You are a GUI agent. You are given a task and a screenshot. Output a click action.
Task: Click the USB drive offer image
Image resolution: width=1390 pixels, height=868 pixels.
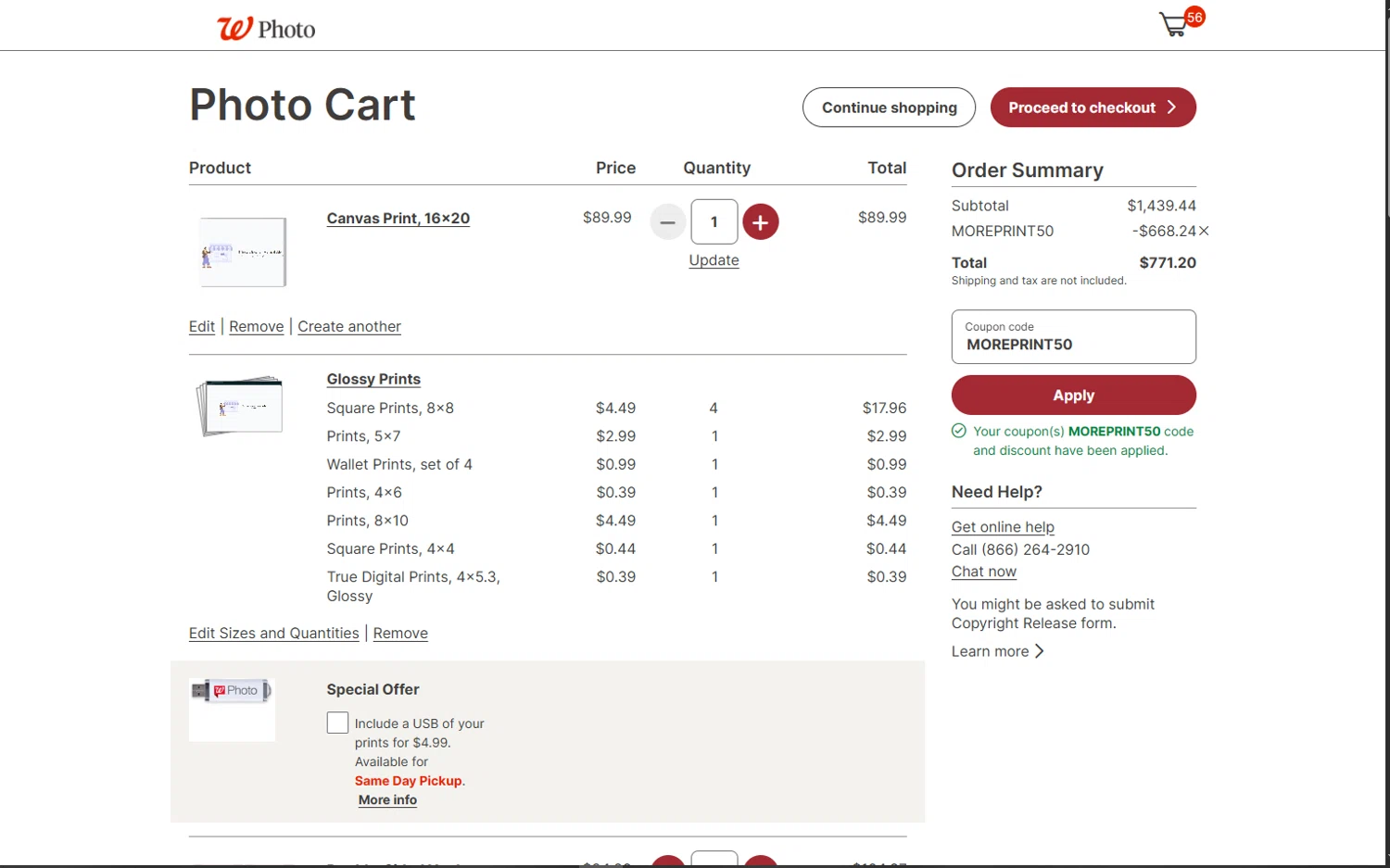coord(232,710)
